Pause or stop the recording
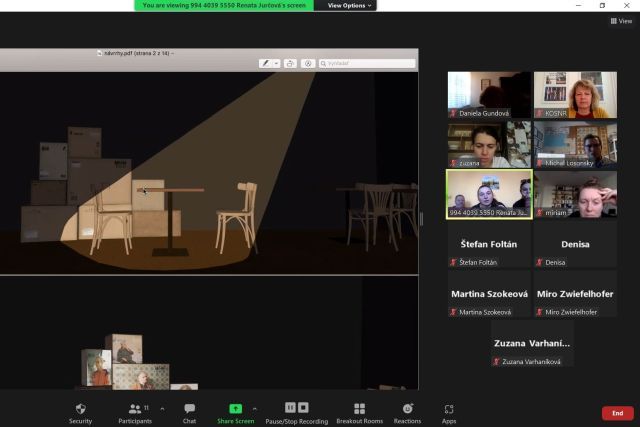 click(x=297, y=413)
